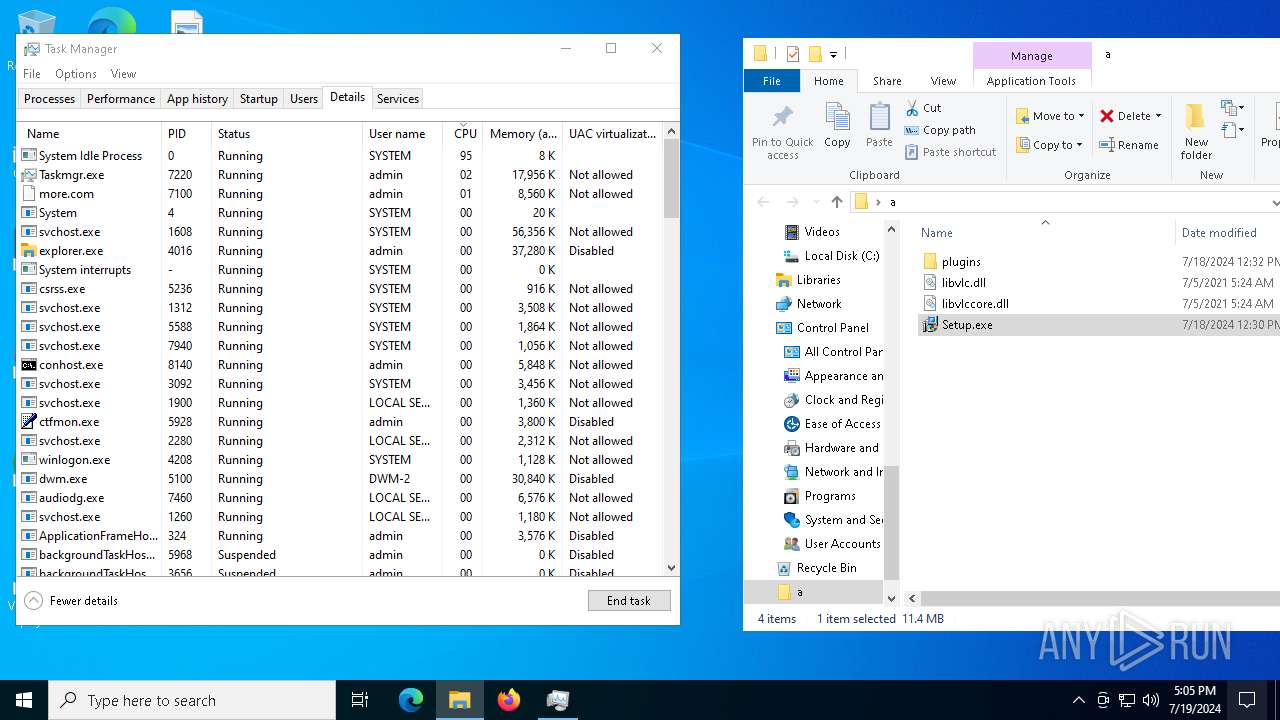This screenshot has height=720, width=1280.
Task: Open Microsoft Edge from taskbar
Action: [411, 700]
